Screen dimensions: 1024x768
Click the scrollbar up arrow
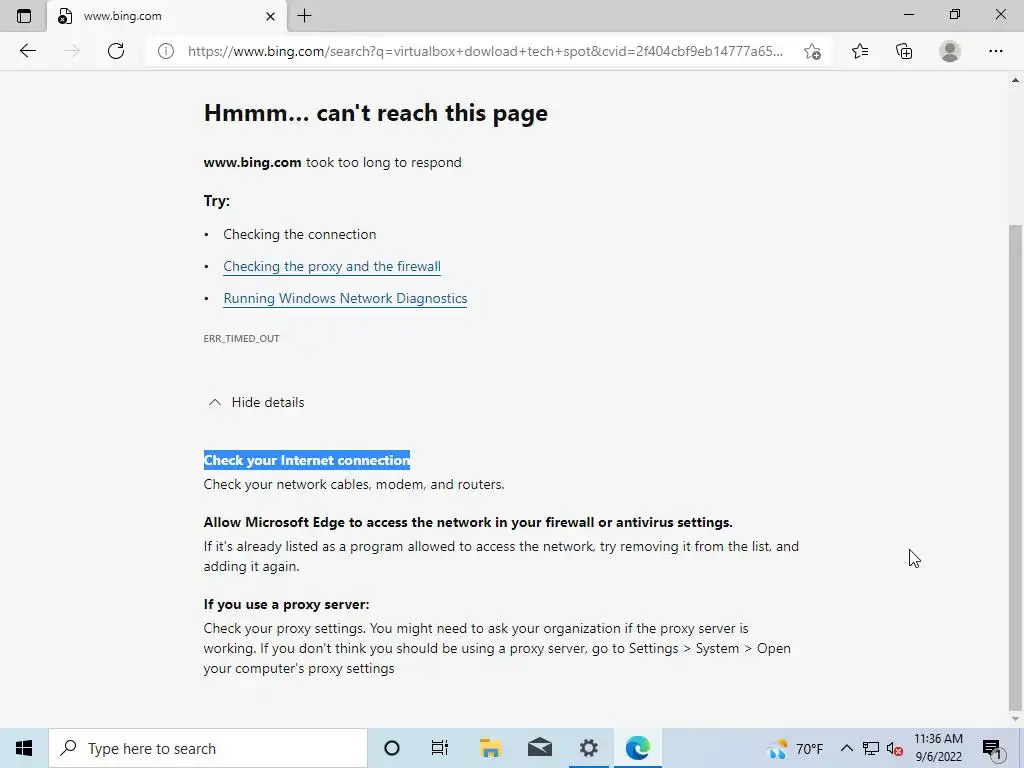tap(1015, 80)
